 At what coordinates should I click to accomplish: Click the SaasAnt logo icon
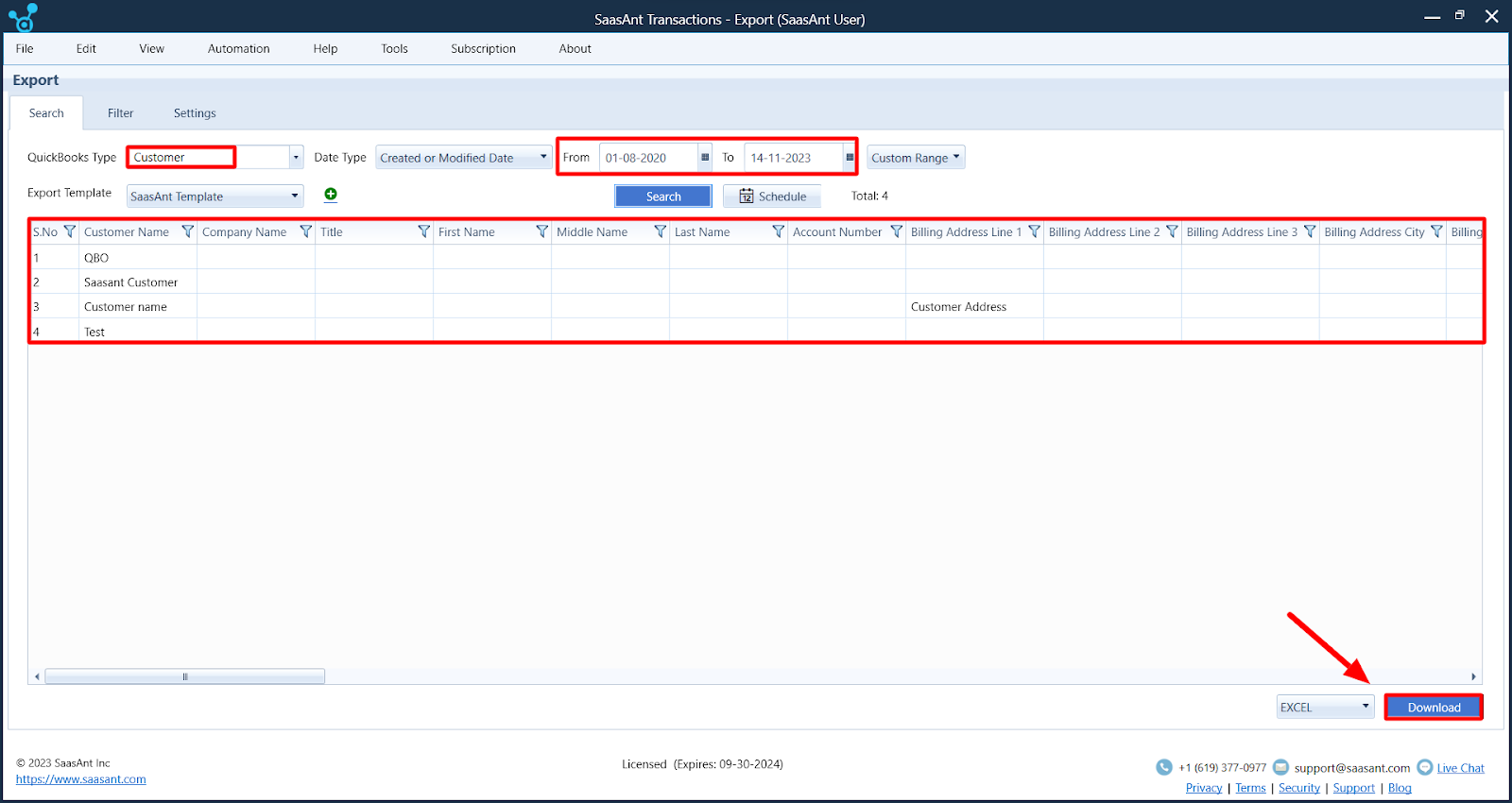click(23, 17)
